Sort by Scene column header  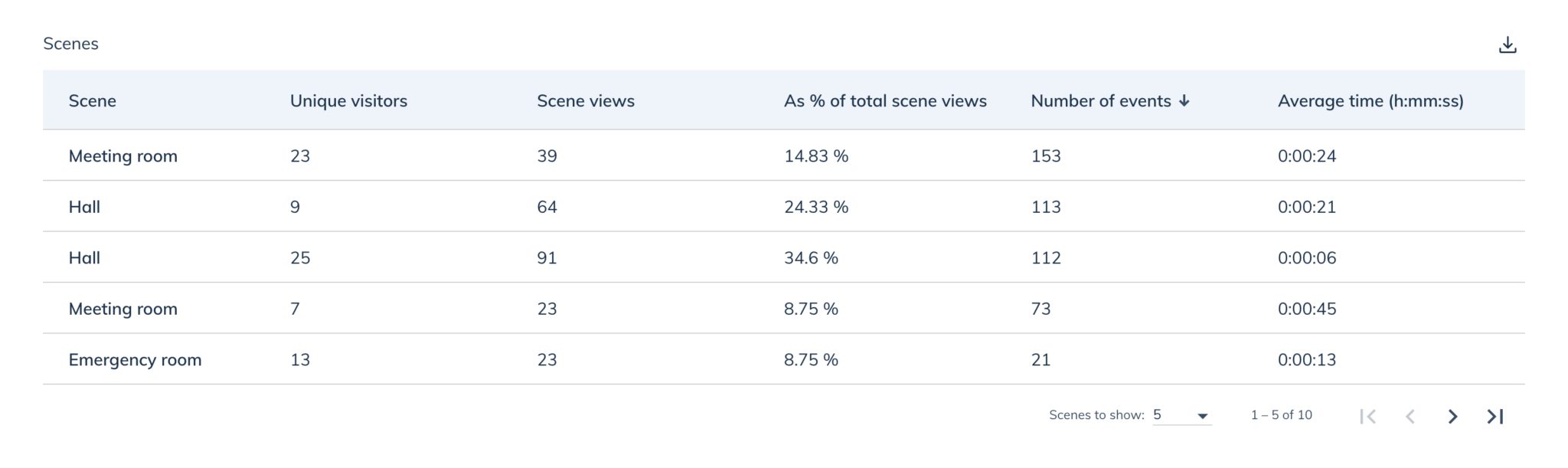click(92, 101)
